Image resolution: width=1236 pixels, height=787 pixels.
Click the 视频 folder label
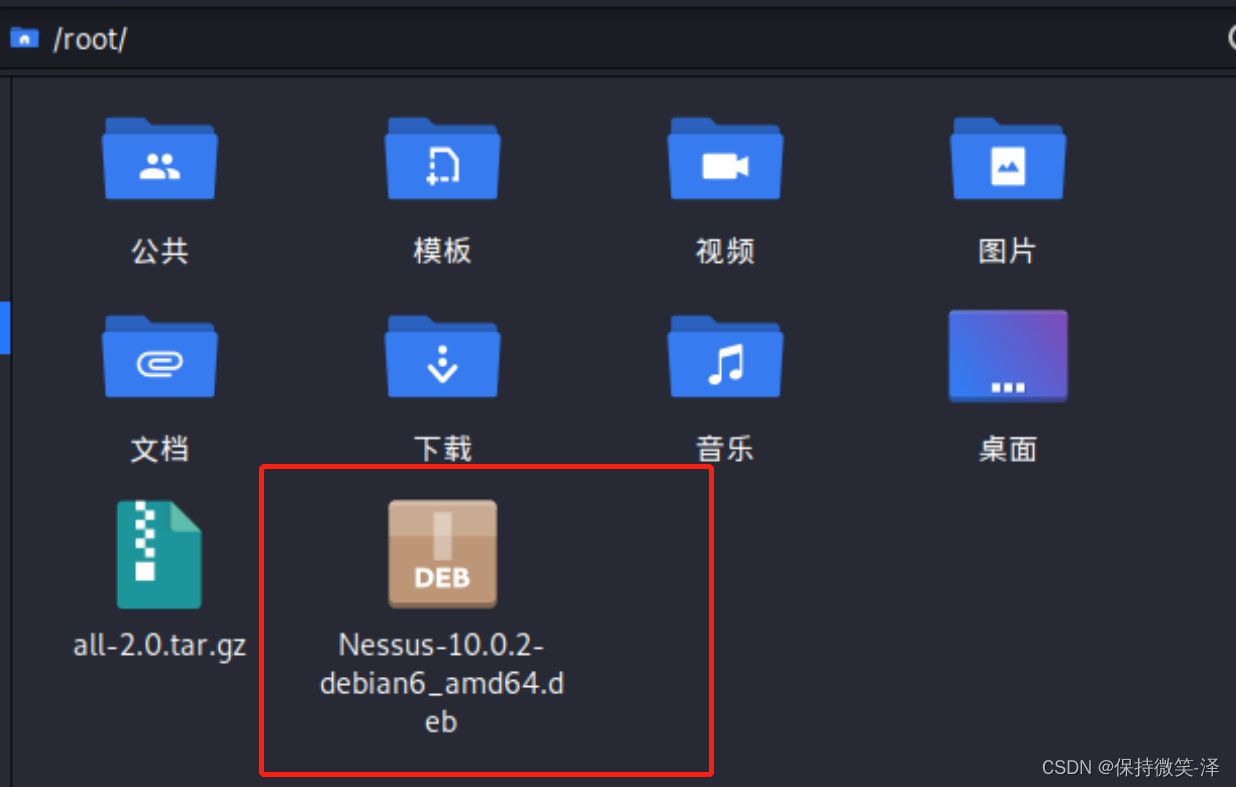(x=725, y=251)
